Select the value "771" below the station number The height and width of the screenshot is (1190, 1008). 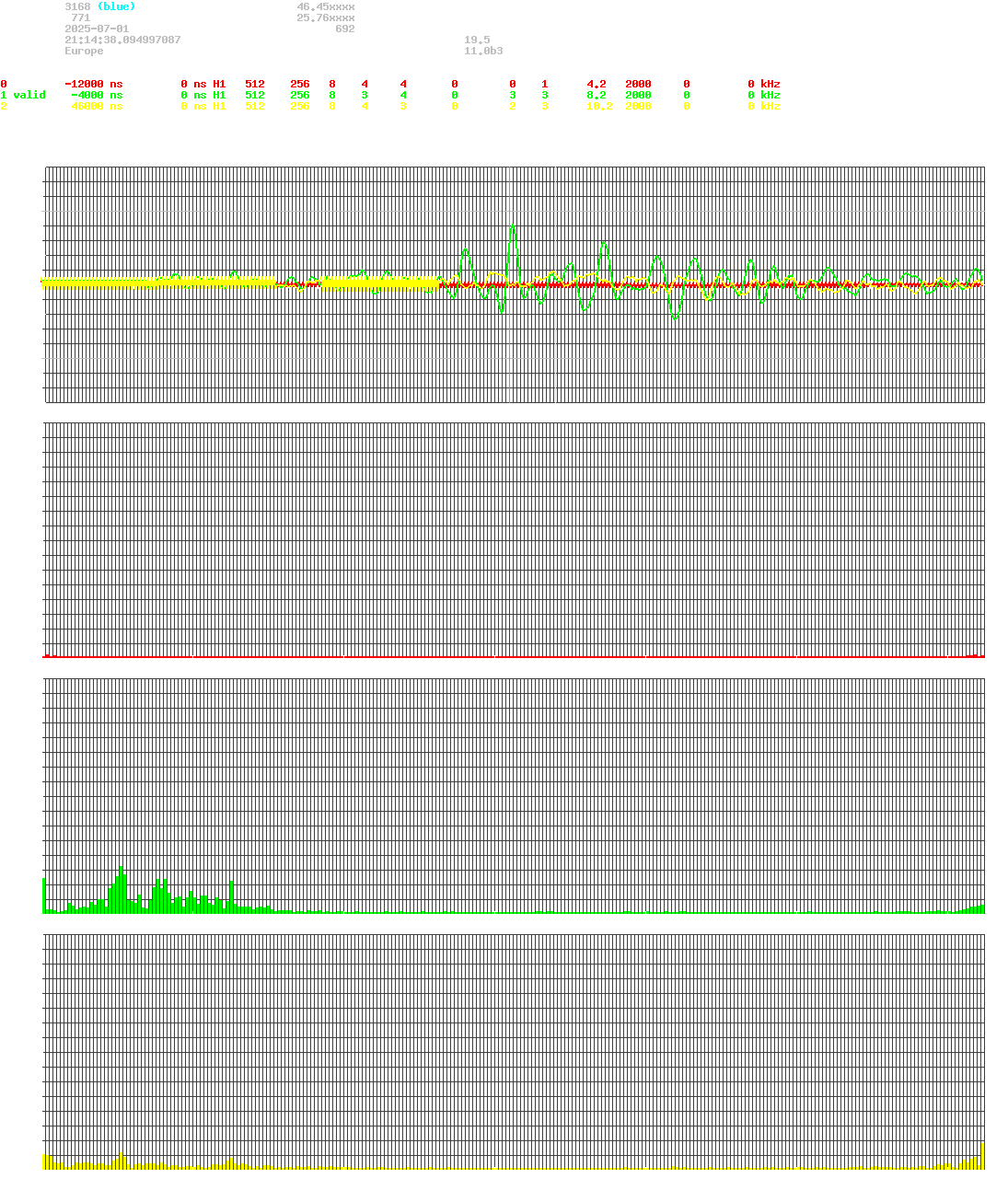click(x=81, y=18)
